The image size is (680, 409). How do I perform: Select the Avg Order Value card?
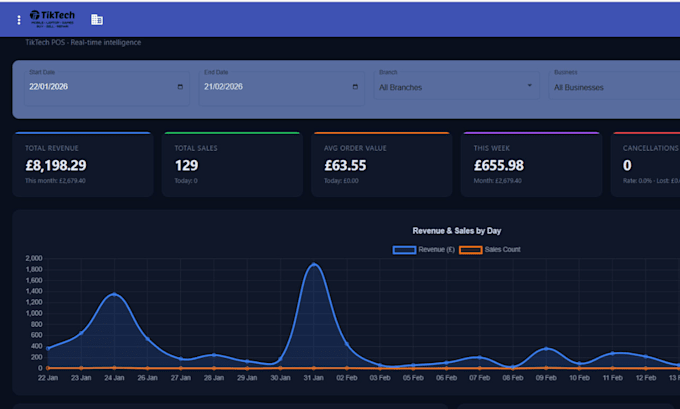pyautogui.click(x=382, y=164)
